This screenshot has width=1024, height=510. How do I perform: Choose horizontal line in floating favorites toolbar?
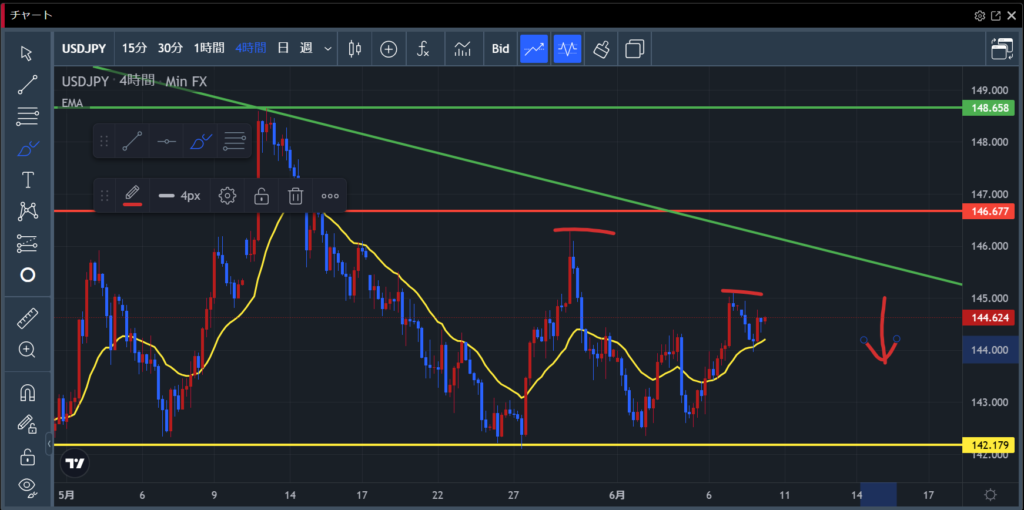point(167,140)
